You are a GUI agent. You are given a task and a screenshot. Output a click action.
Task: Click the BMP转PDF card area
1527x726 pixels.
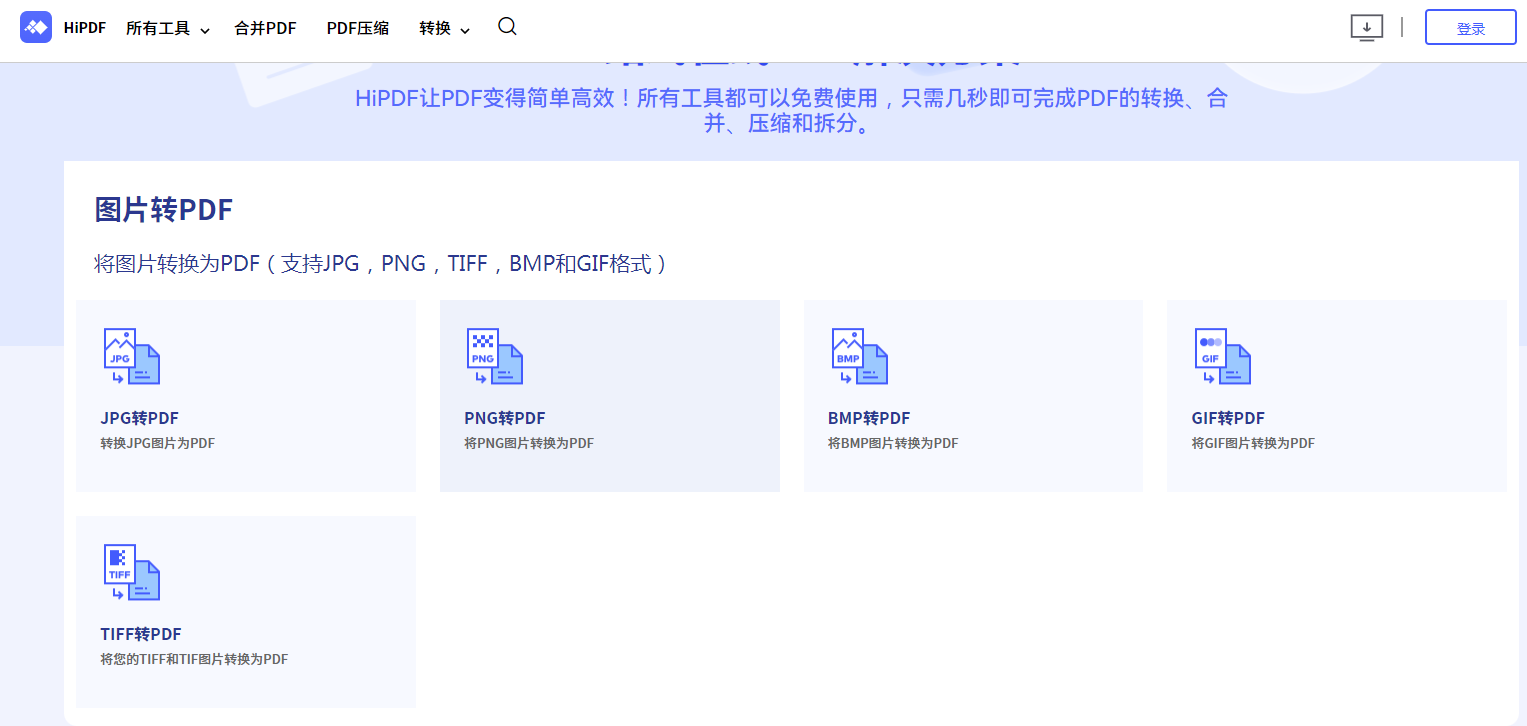pyautogui.click(x=972, y=395)
